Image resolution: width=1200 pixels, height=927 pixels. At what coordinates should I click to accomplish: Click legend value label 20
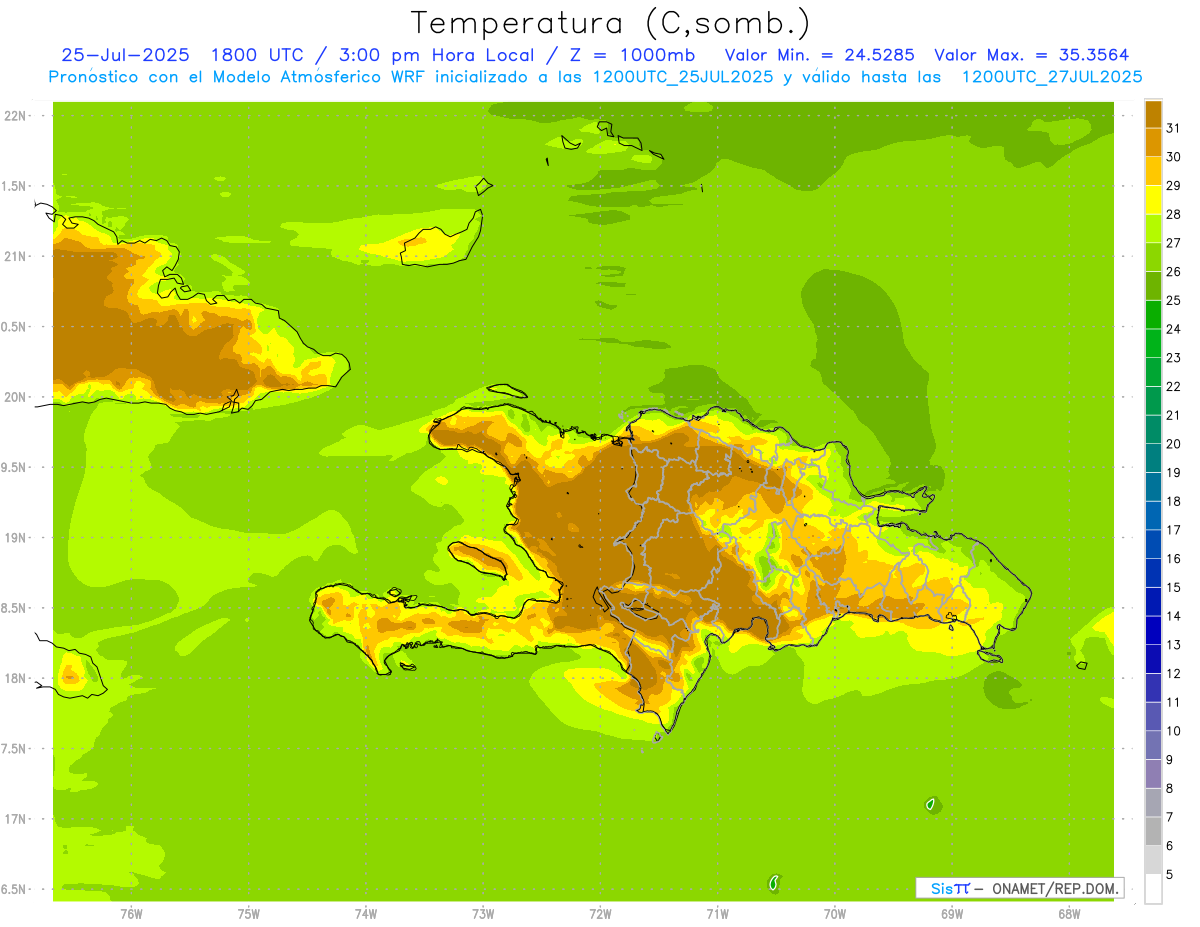point(1173,444)
